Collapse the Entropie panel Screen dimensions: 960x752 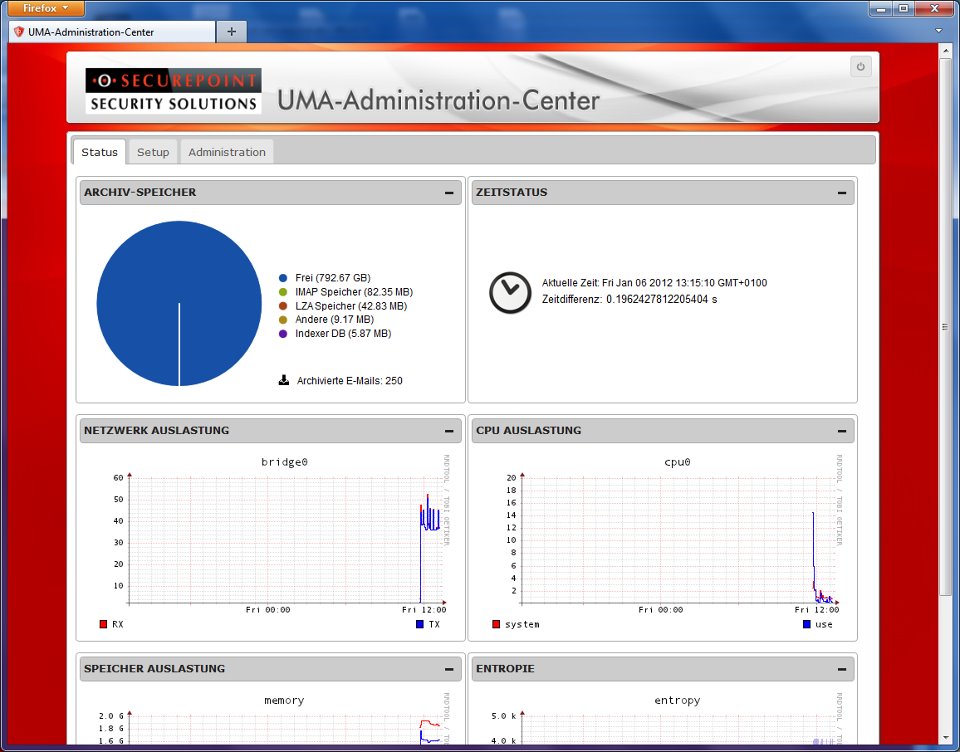pyautogui.click(x=842, y=669)
